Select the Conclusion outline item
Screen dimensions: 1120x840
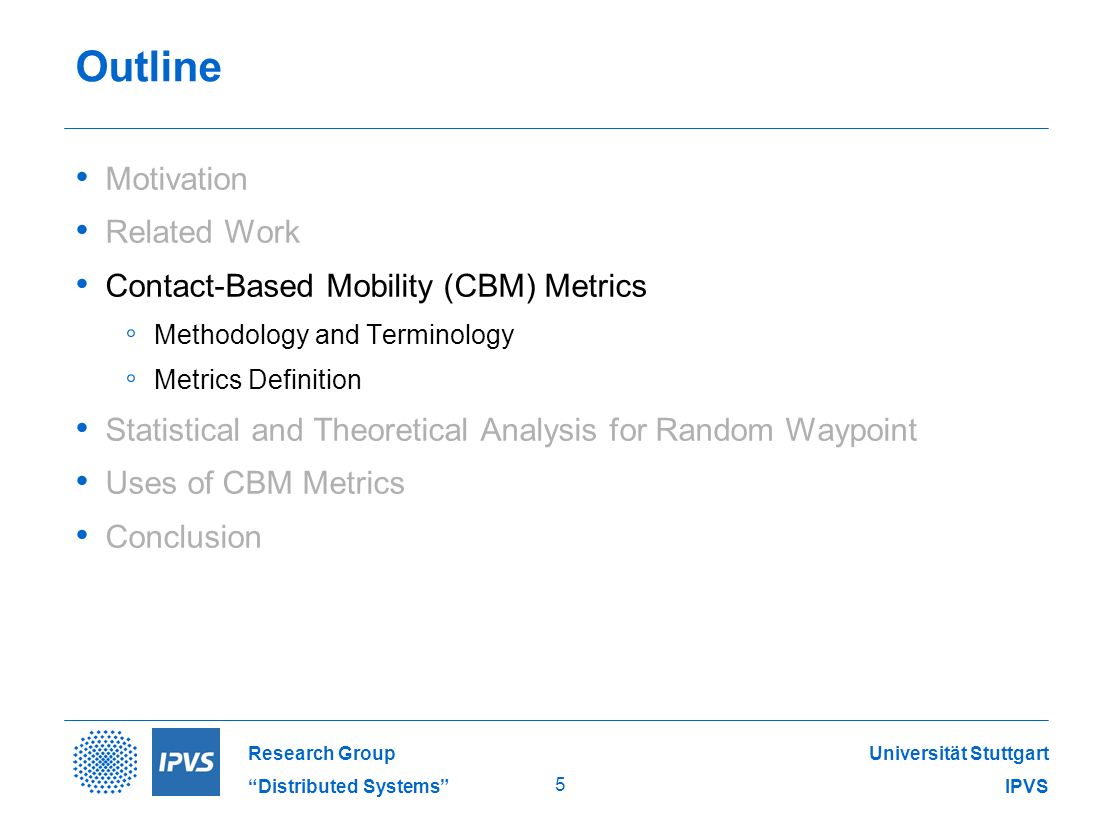pos(184,537)
